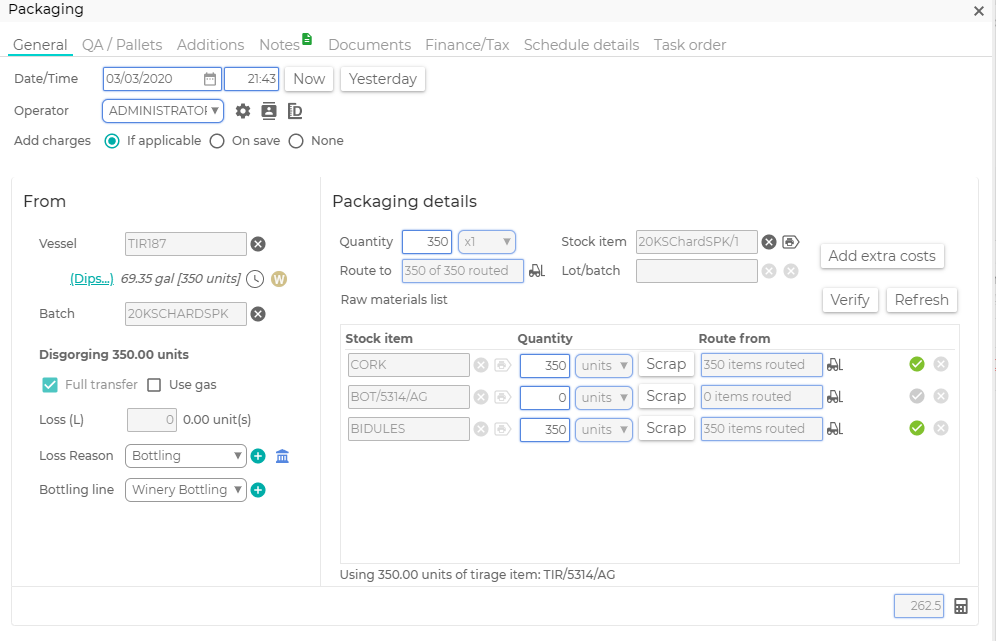This screenshot has width=996, height=641.
Task: Open the vessel history clock icon
Action: (x=255, y=279)
